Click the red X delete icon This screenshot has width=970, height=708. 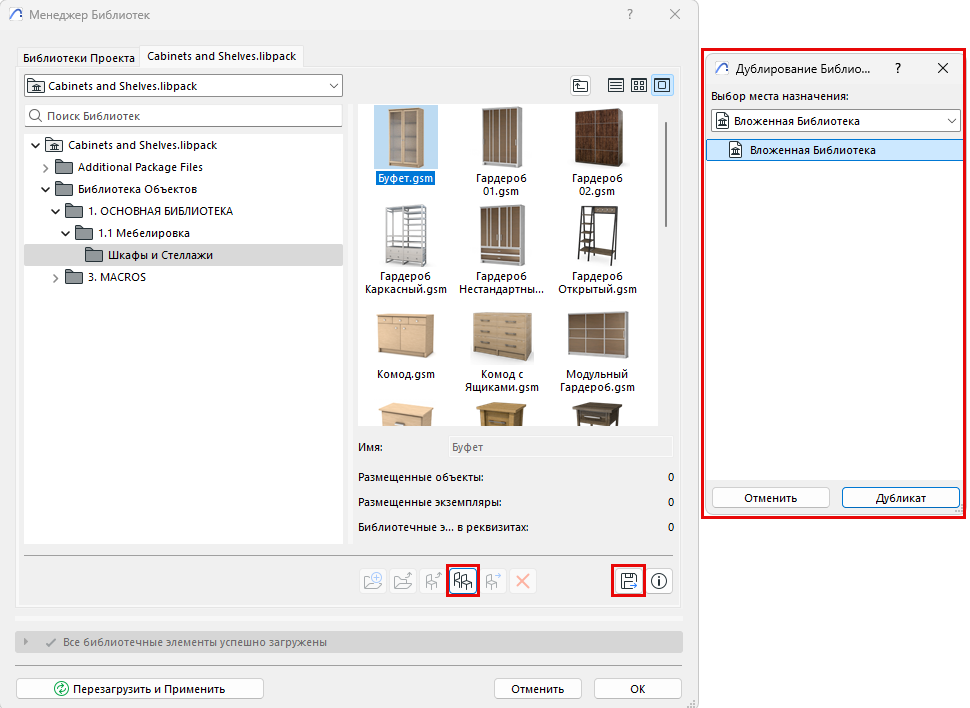pyautogui.click(x=523, y=581)
